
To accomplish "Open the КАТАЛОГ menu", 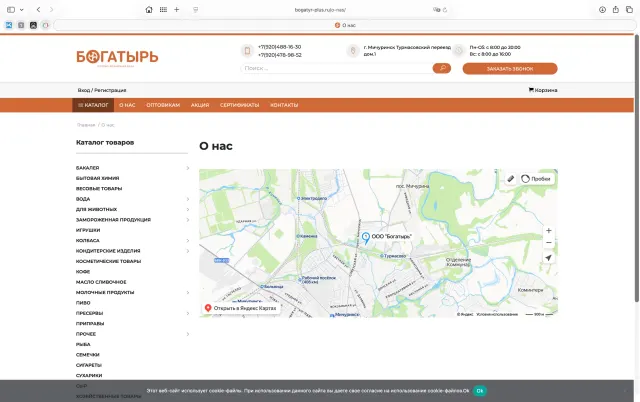I will click(x=93, y=105).
